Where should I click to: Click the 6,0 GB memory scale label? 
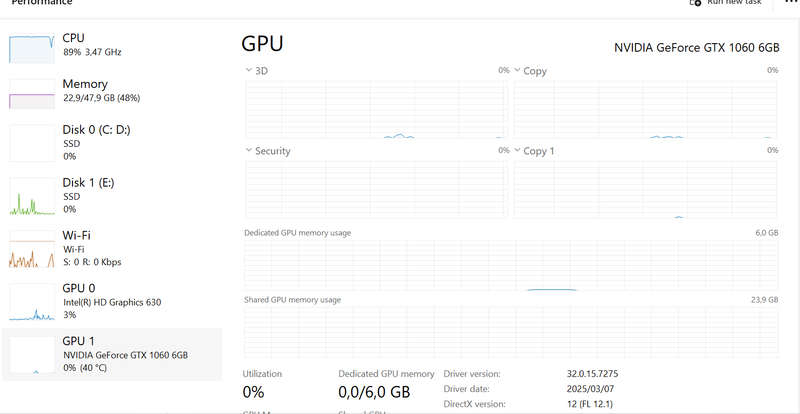[767, 233]
